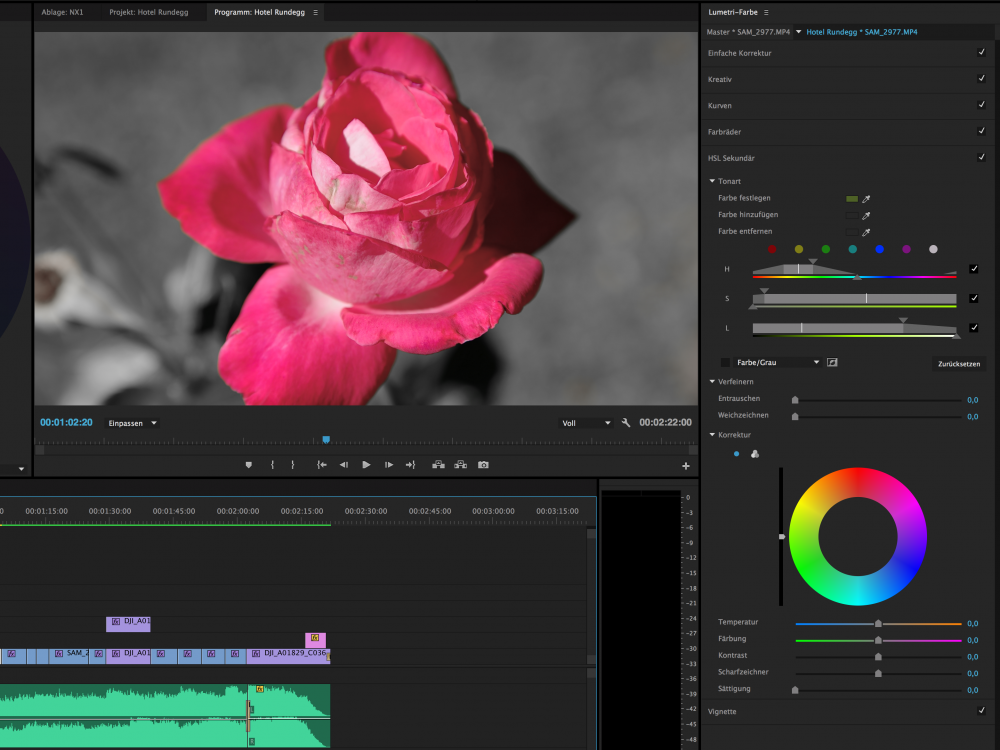Add a marker with the marker icon
This screenshot has width=1000, height=750.
[249, 465]
